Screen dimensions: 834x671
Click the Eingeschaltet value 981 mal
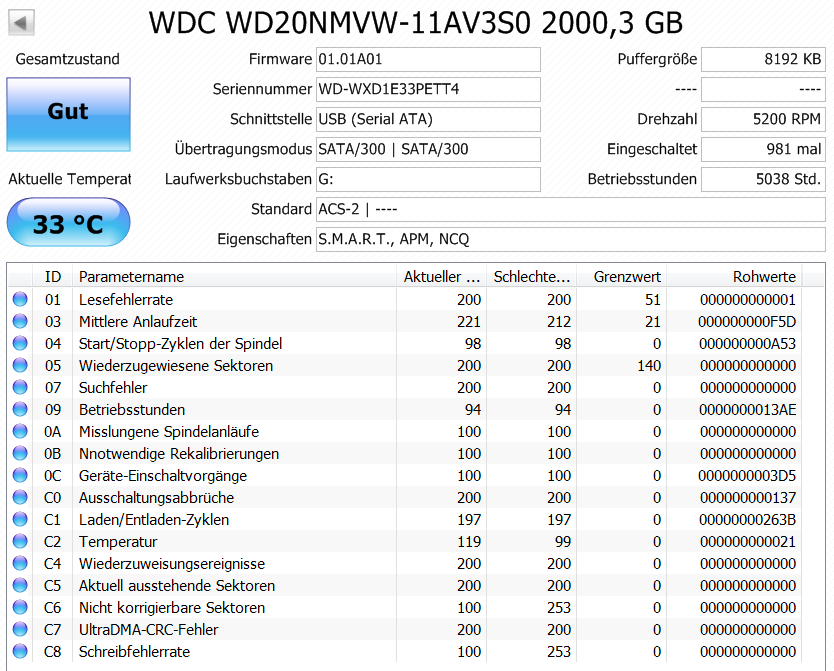pyautogui.click(x=763, y=149)
